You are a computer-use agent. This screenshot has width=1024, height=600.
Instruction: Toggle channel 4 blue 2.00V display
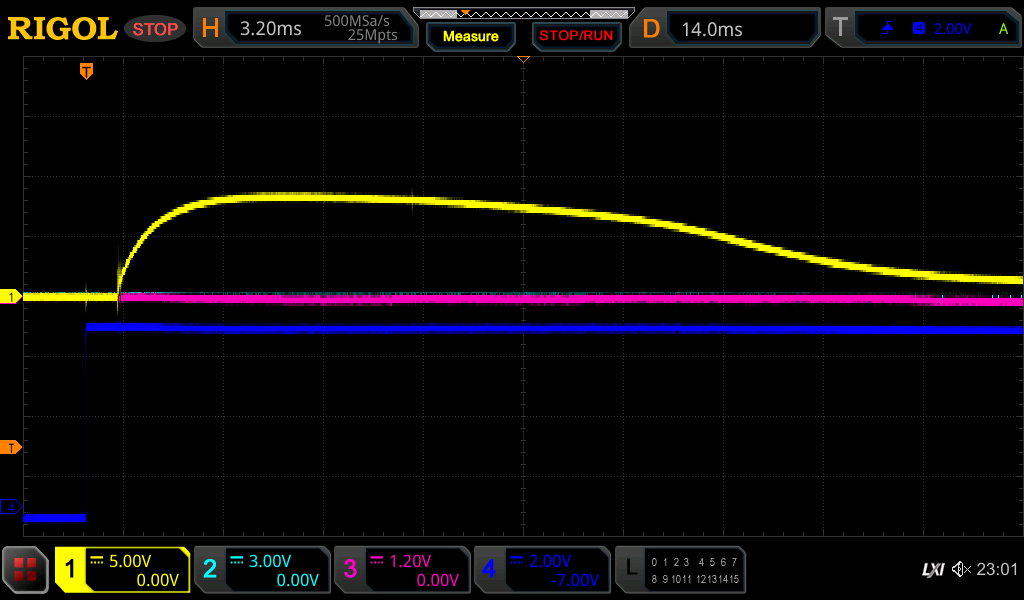(542, 570)
